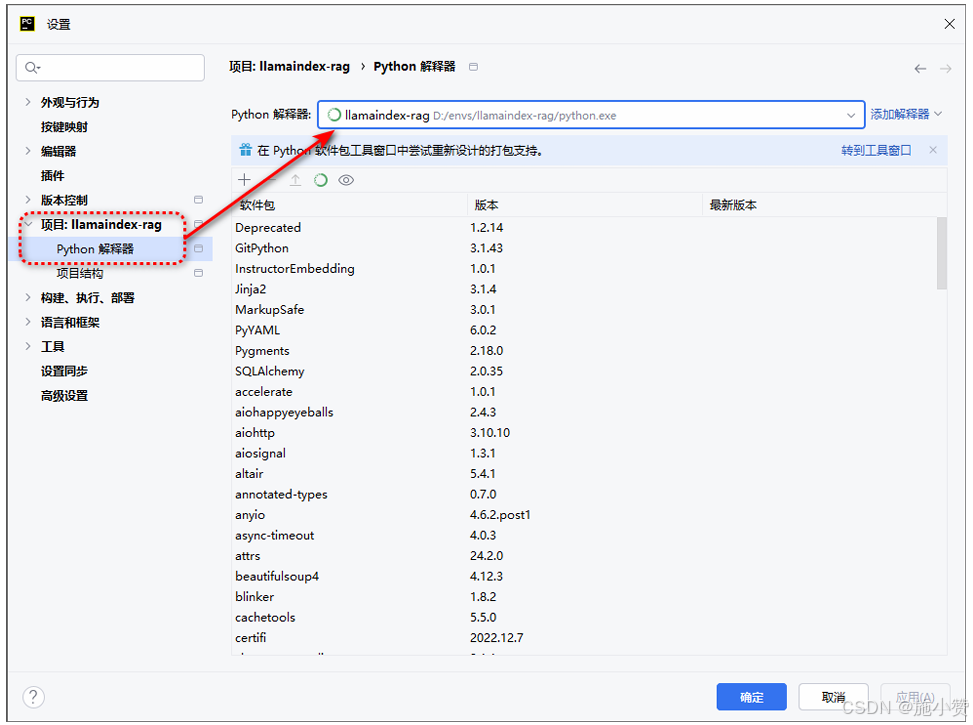
Task: Select the Deprecated package row
Action: [x=585, y=227]
